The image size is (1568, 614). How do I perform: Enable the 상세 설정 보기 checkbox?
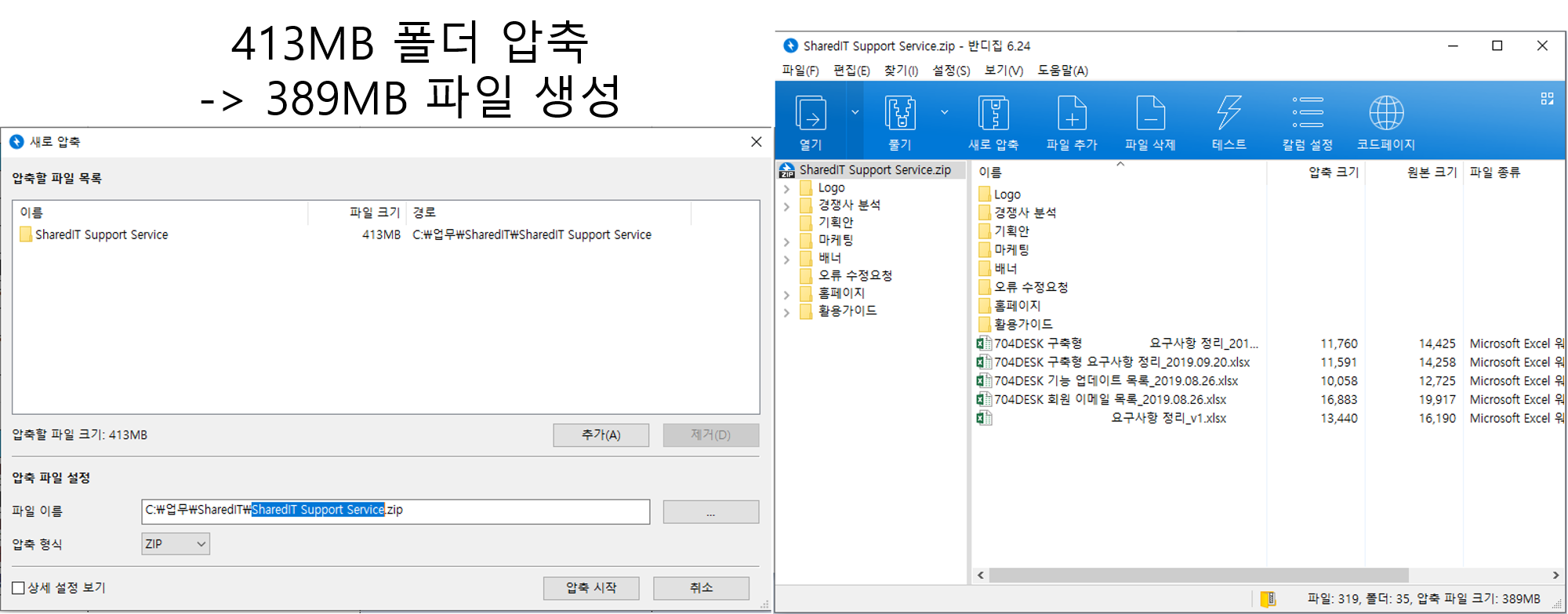[19, 588]
